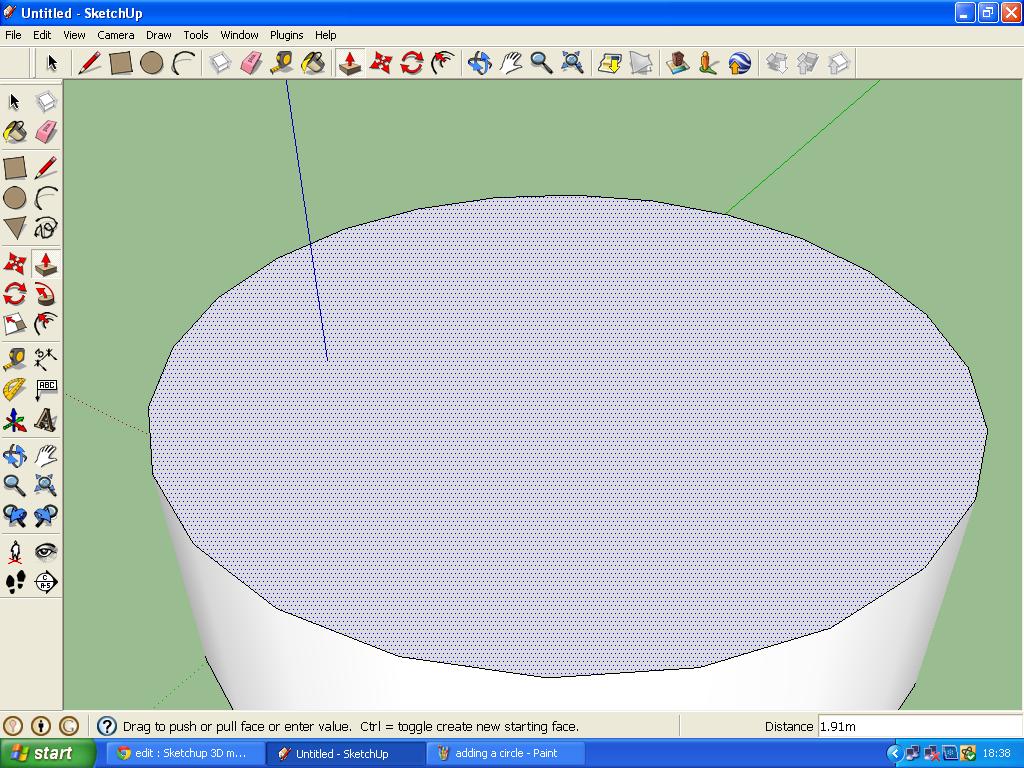Screen dimensions: 1024x768
Task: Click the Get Models toolbar icon
Action: tap(776, 63)
